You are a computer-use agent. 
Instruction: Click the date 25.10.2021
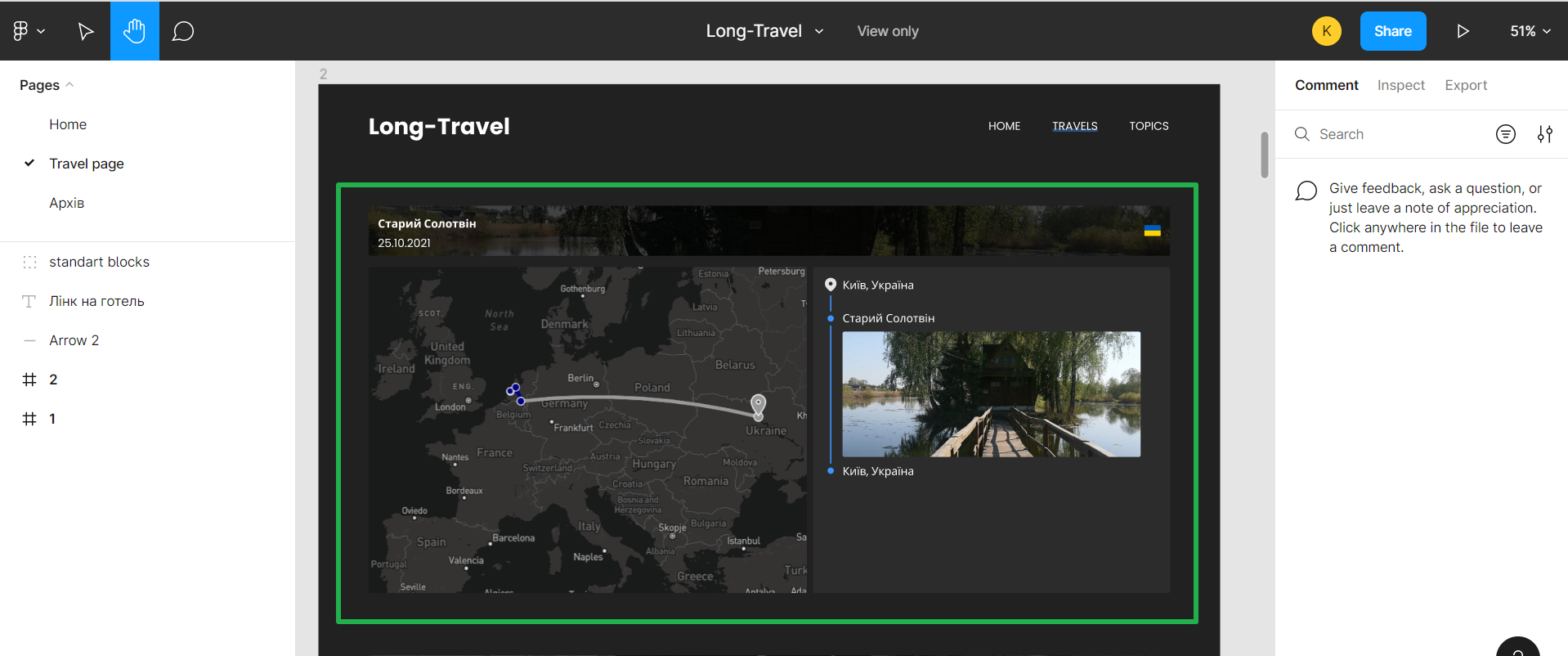(404, 243)
